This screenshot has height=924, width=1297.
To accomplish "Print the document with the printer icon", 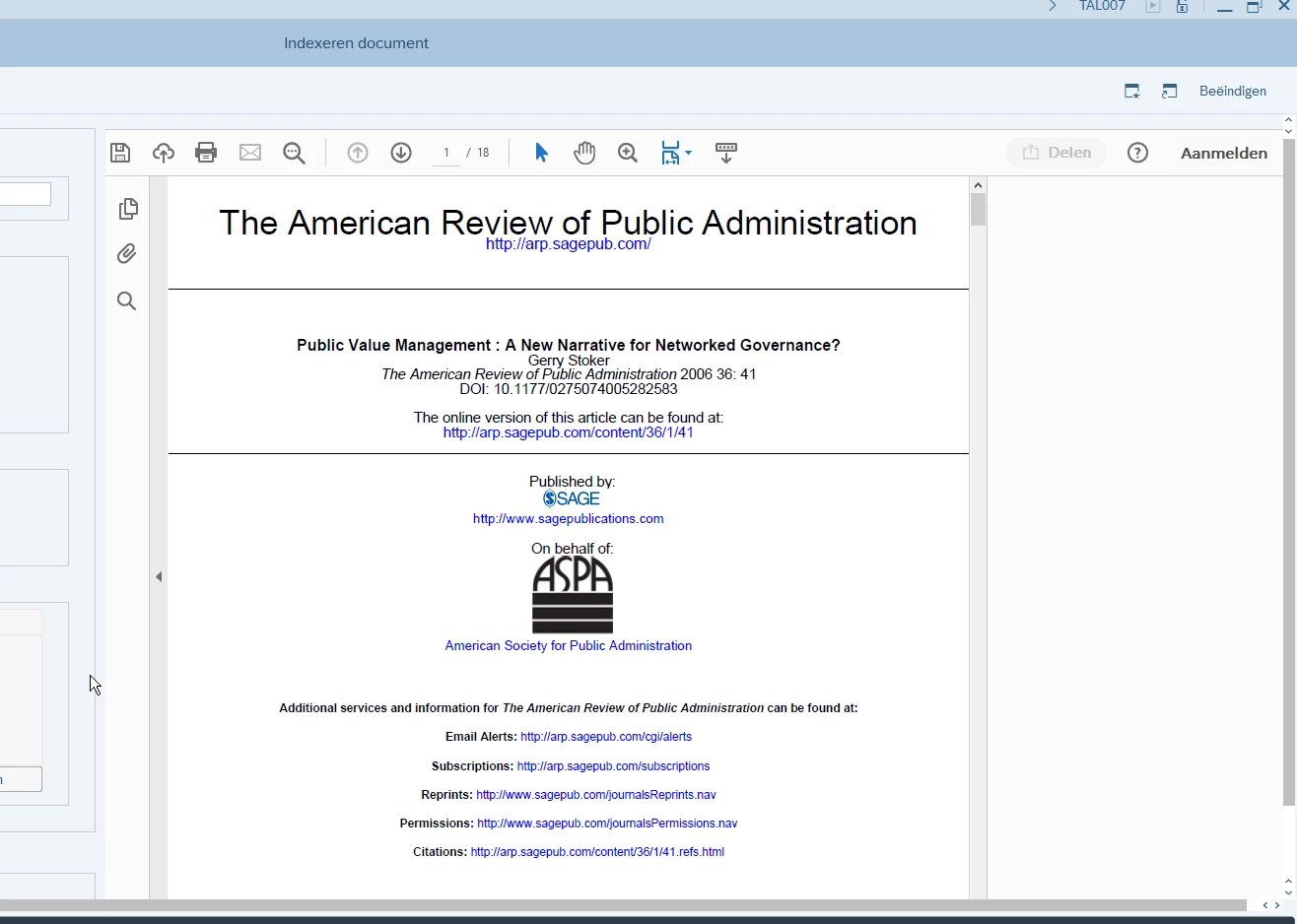I will tap(206, 153).
